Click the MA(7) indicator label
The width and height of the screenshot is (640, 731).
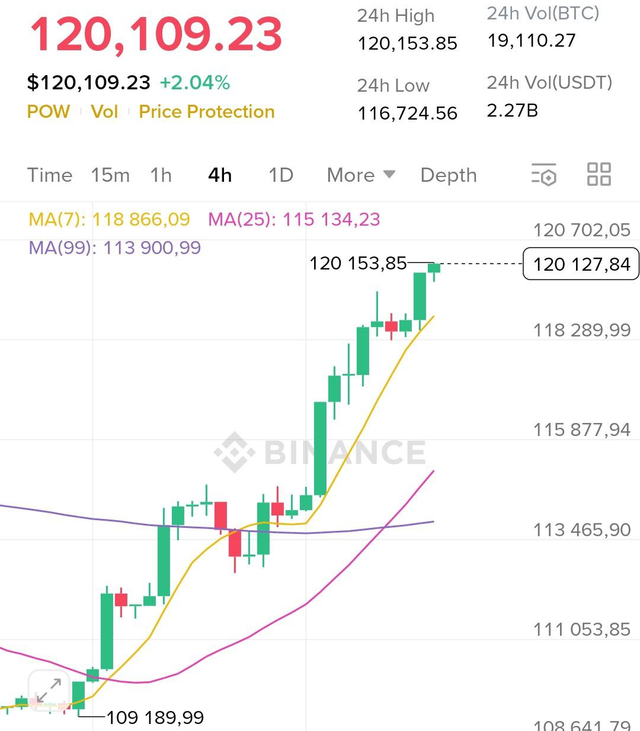pyautogui.click(x=109, y=220)
